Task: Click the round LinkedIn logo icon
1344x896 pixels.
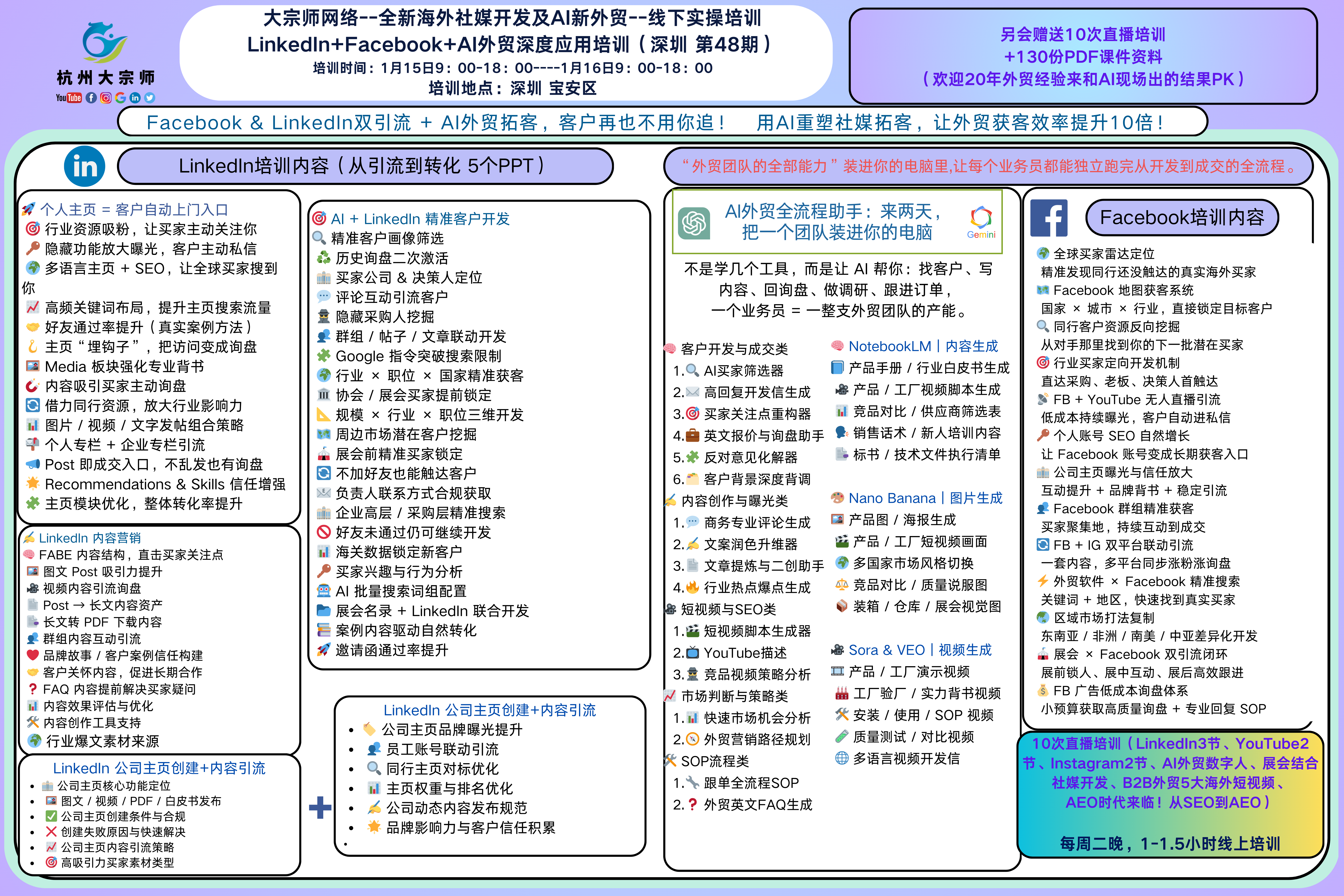Action: coord(85,166)
